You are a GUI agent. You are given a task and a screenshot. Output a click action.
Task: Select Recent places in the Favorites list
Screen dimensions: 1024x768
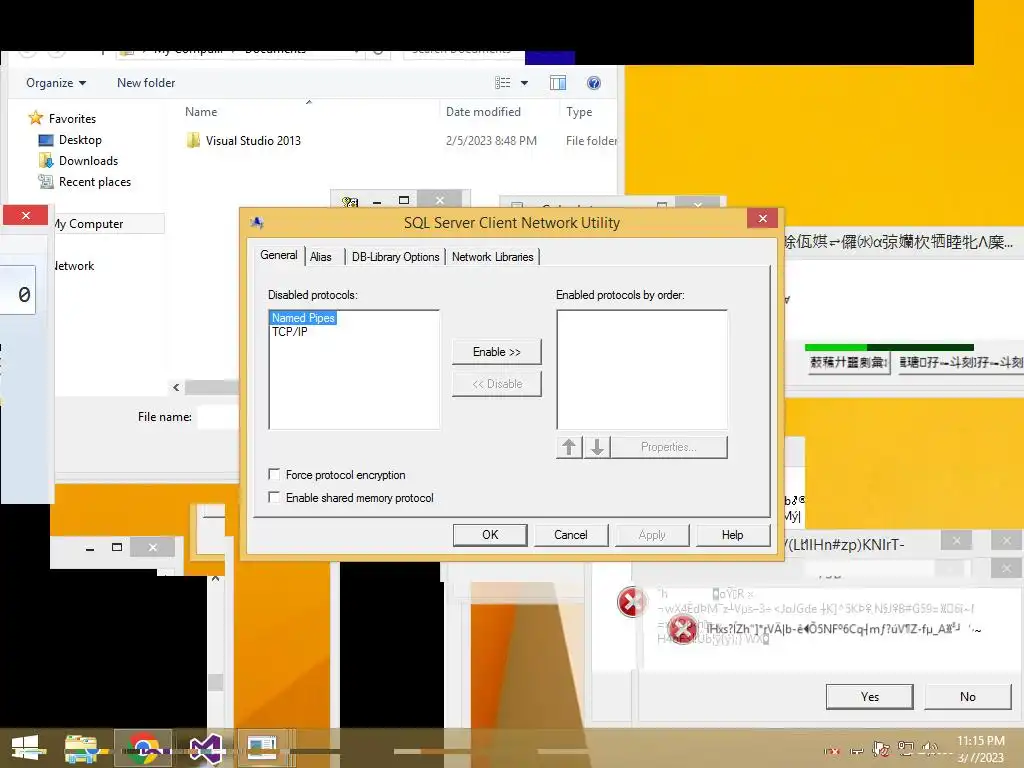coord(95,182)
